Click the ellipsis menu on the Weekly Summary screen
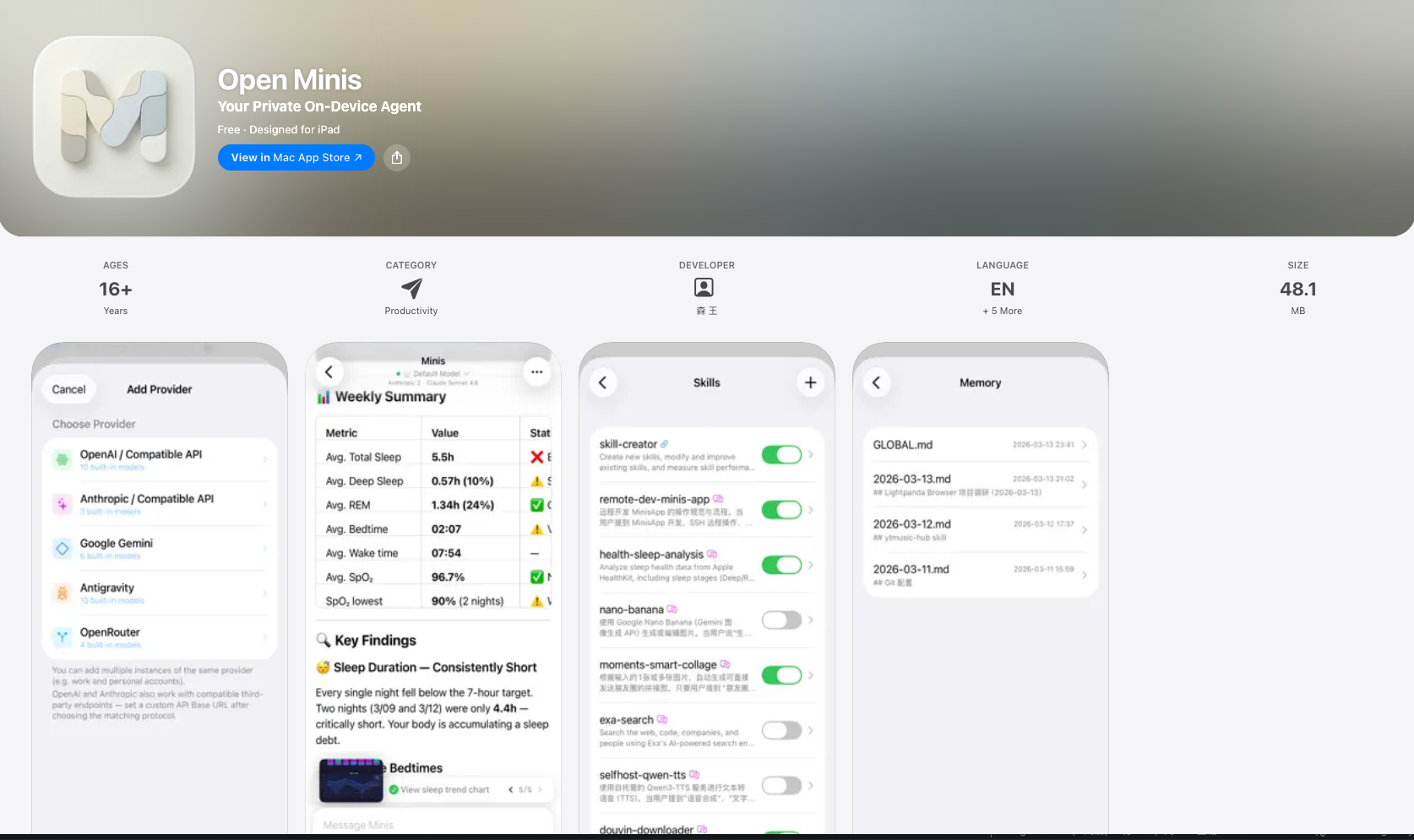This screenshot has height=840, width=1414. [x=536, y=371]
